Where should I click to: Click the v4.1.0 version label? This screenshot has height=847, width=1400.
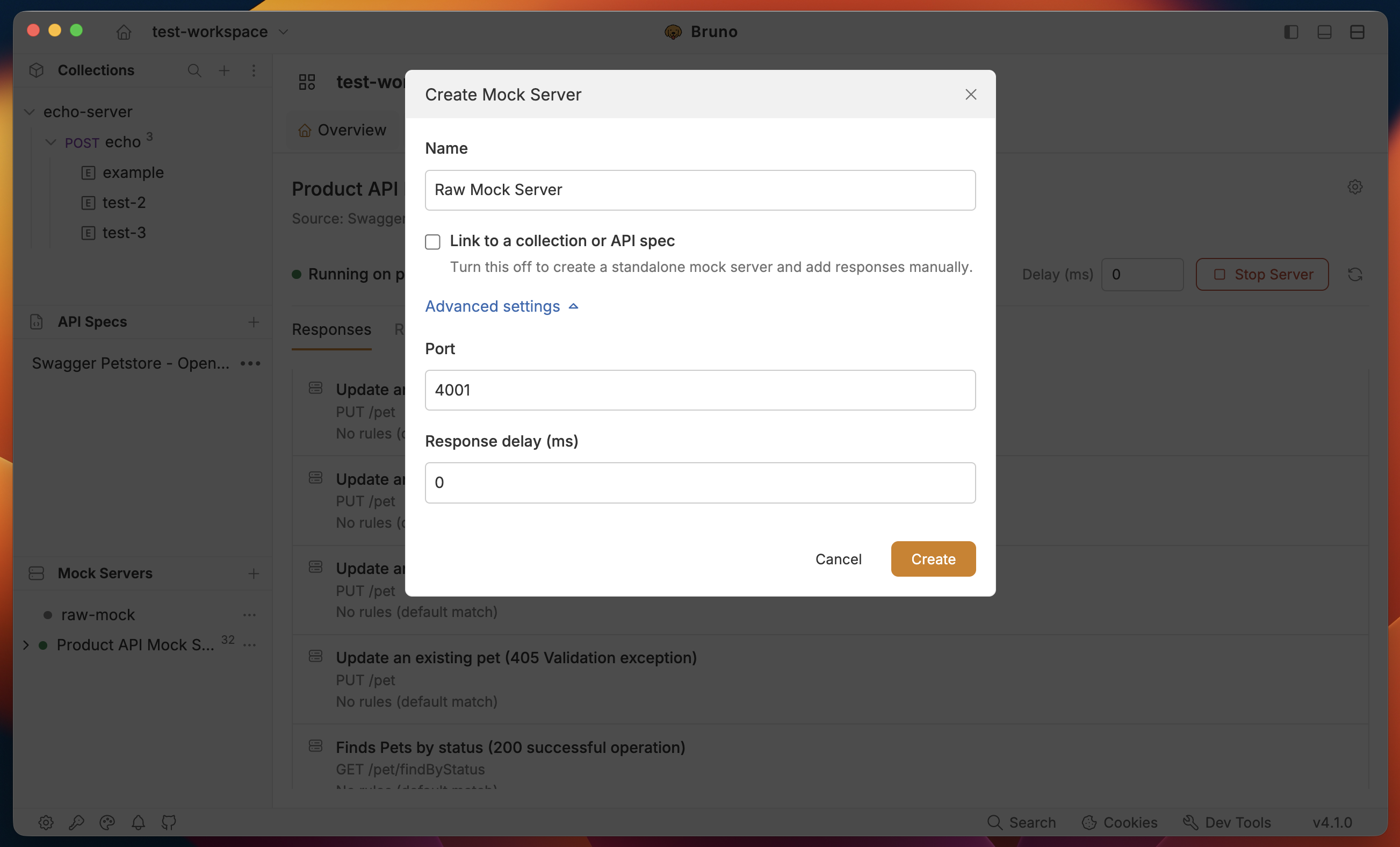pos(1332,823)
